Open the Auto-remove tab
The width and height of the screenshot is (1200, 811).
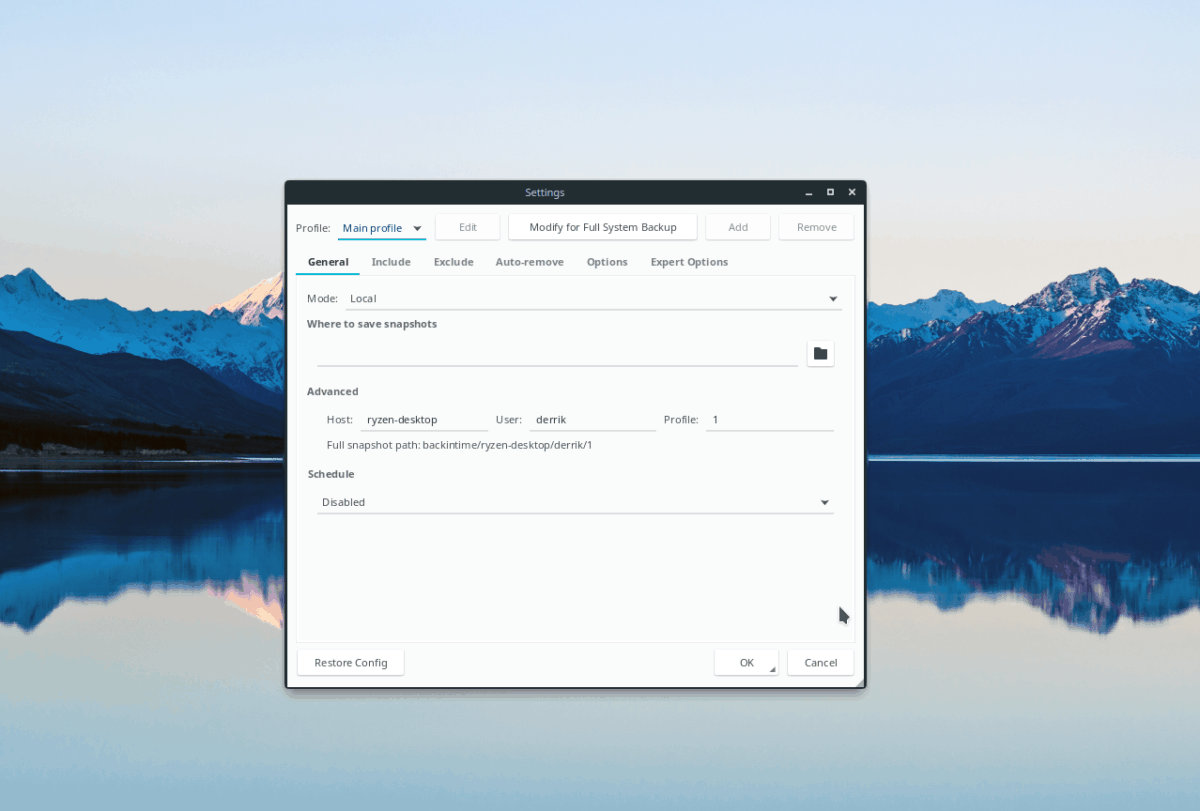(529, 261)
